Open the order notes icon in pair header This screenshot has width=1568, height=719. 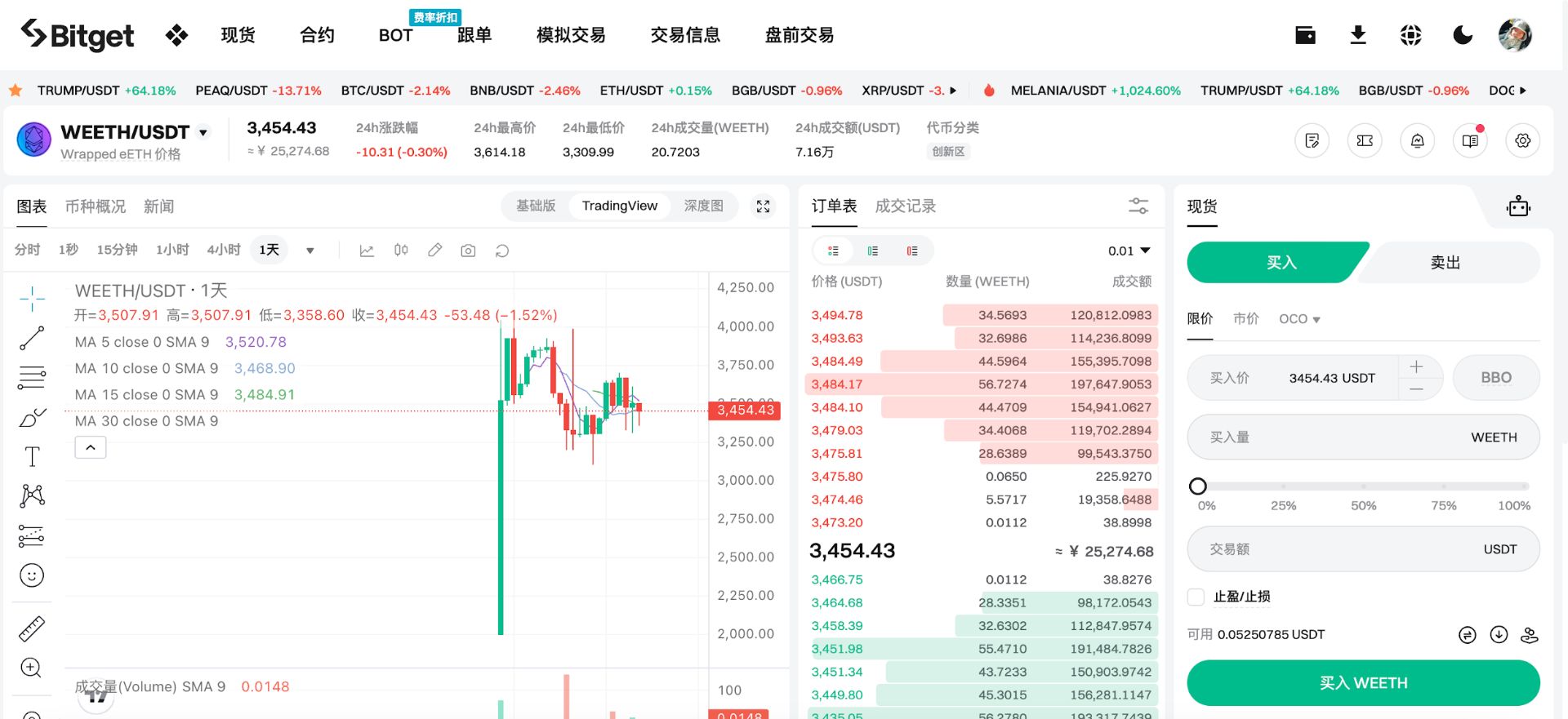[x=1312, y=140]
